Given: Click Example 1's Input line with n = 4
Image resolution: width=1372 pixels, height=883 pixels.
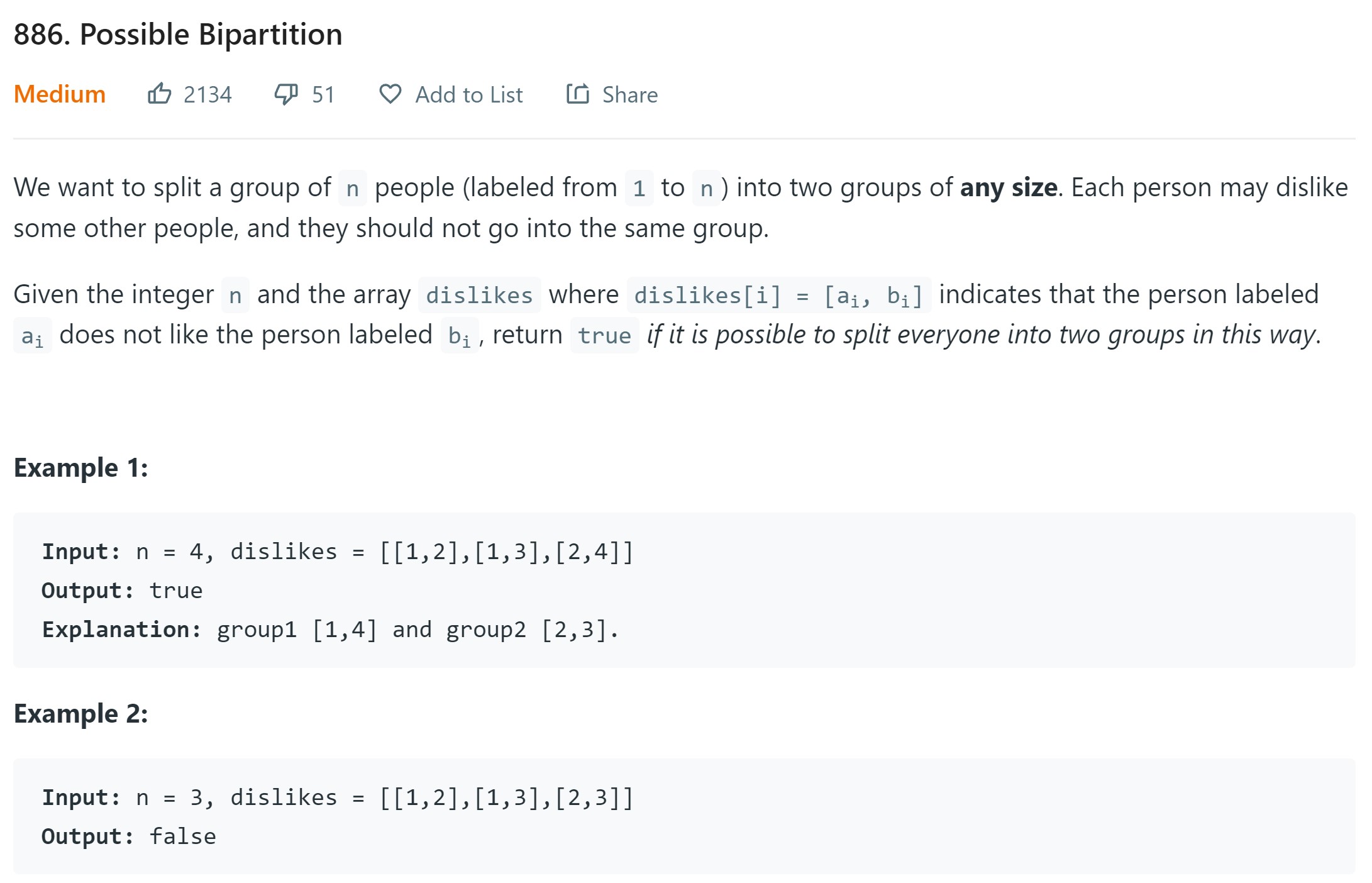Looking at the screenshot, I should pos(338,552).
